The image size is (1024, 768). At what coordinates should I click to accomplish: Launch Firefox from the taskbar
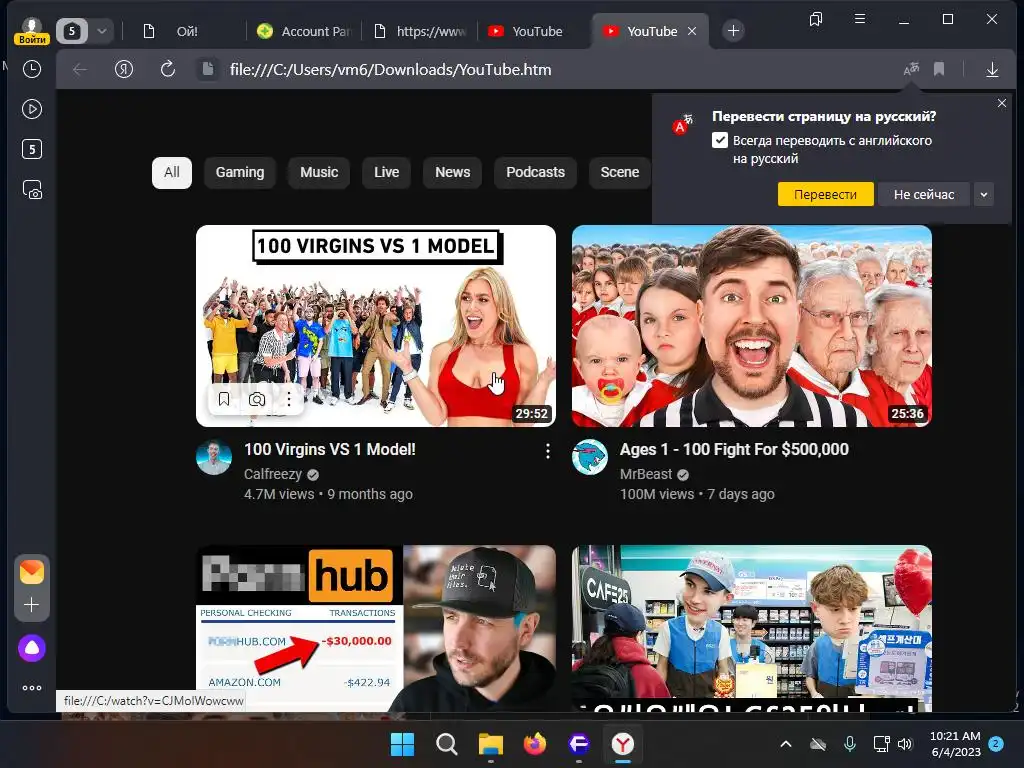click(535, 744)
